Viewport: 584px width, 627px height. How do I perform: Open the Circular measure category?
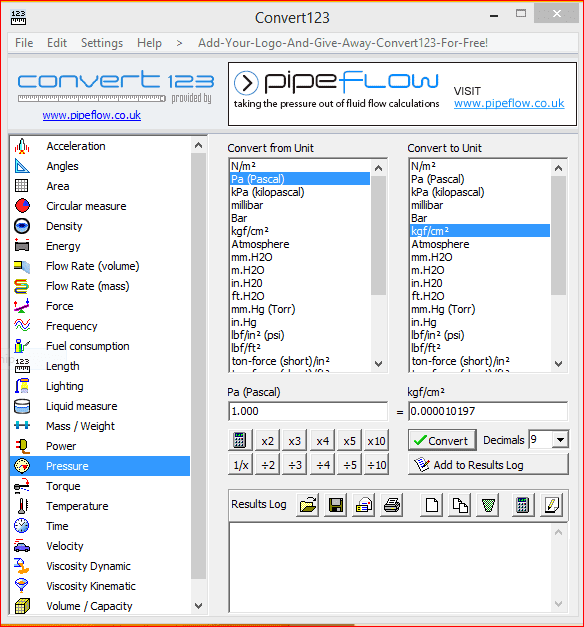(100, 206)
